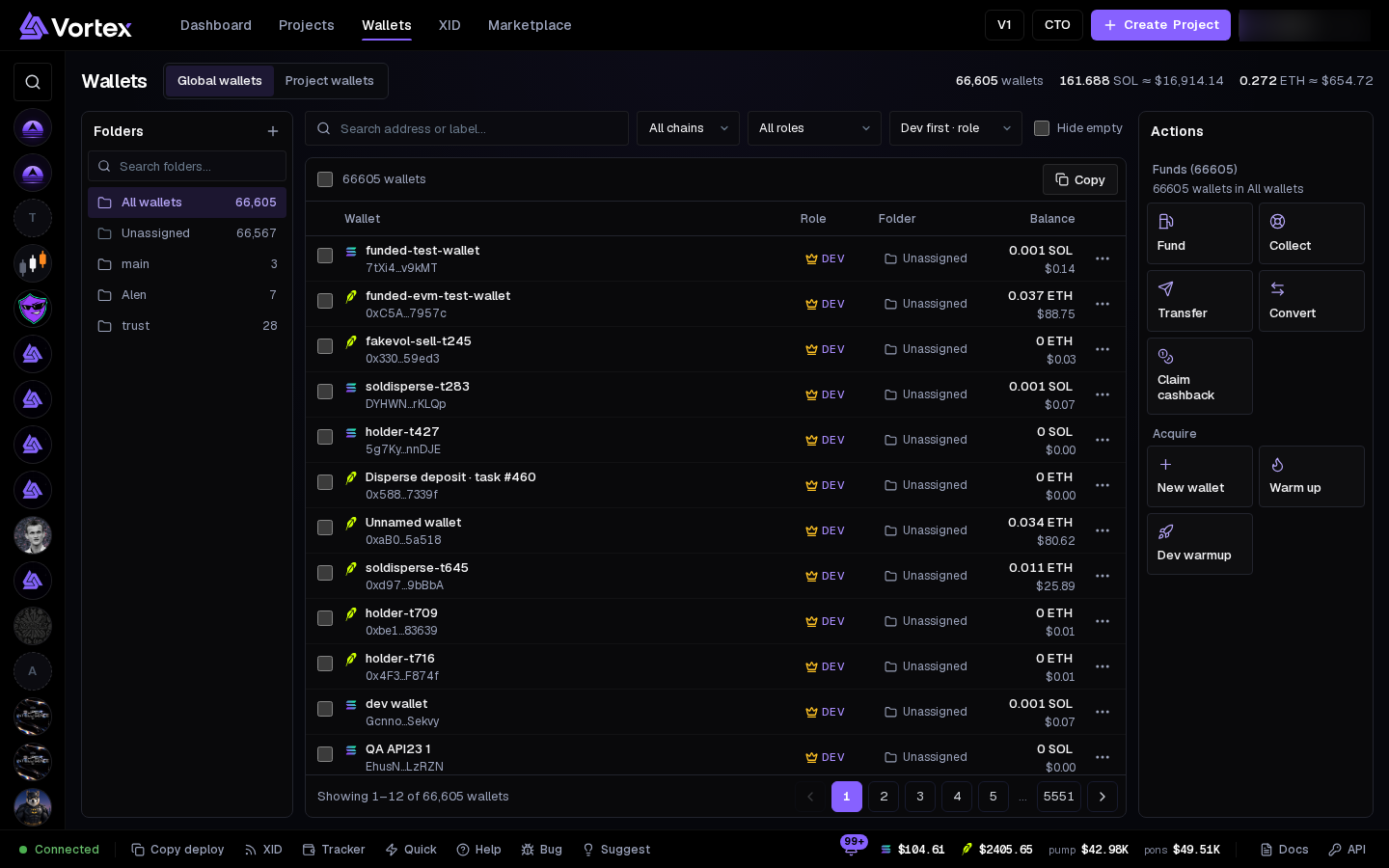Open Claim cashback action tile
This screenshot has width=1389, height=868.
click(1199, 376)
